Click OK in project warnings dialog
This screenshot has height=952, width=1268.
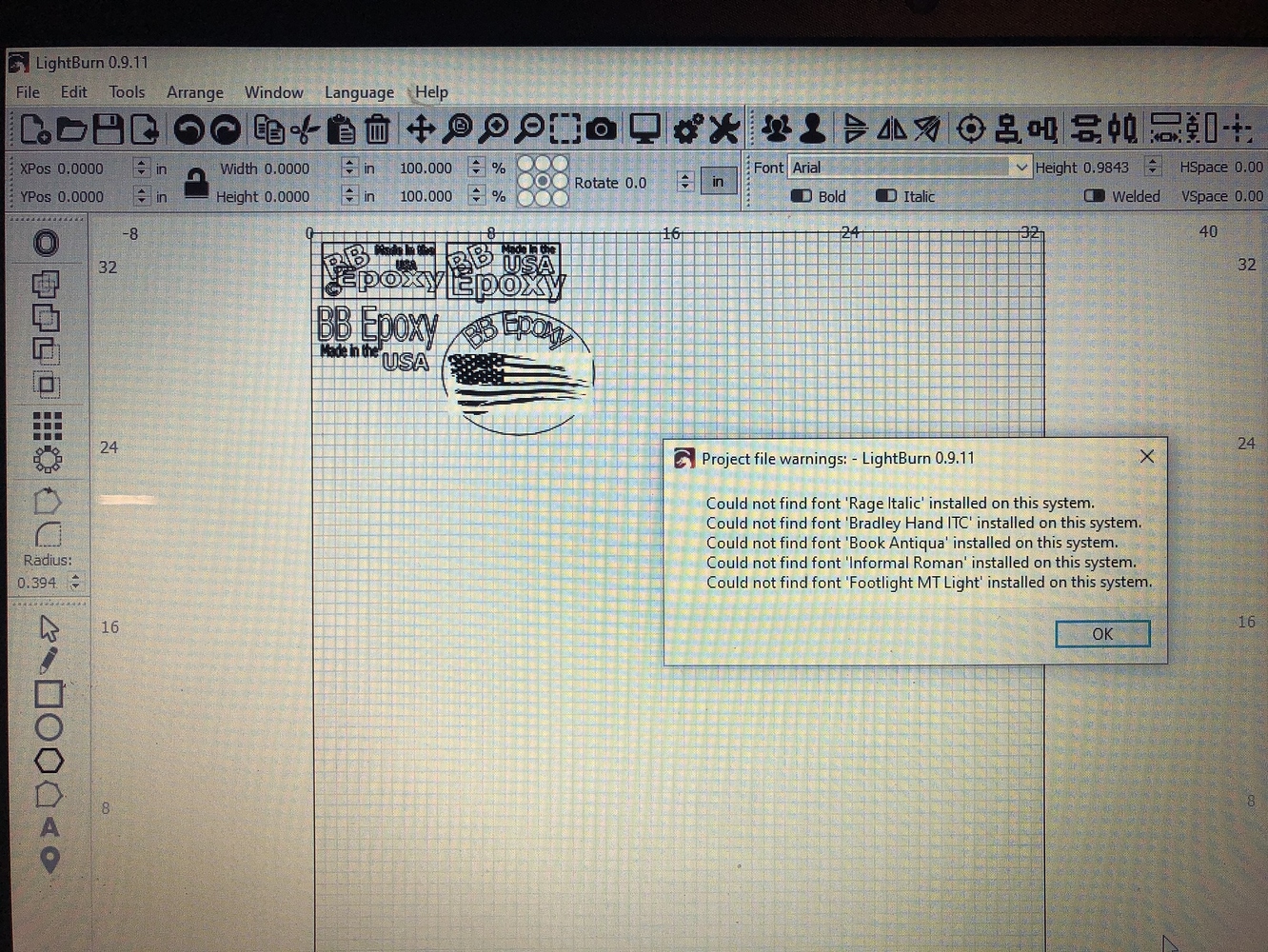[x=1102, y=634]
